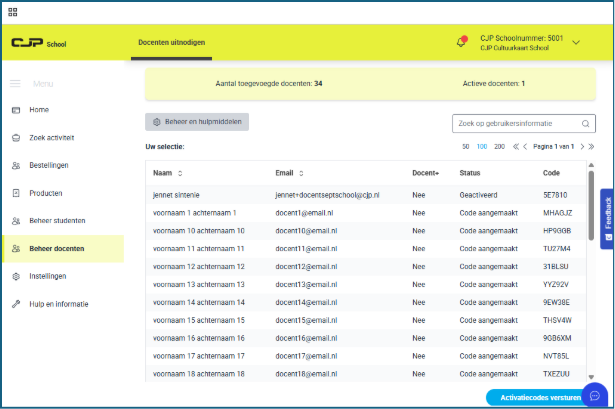Show 200 rows per page
The height and width of the screenshot is (409, 615).
pos(499,146)
